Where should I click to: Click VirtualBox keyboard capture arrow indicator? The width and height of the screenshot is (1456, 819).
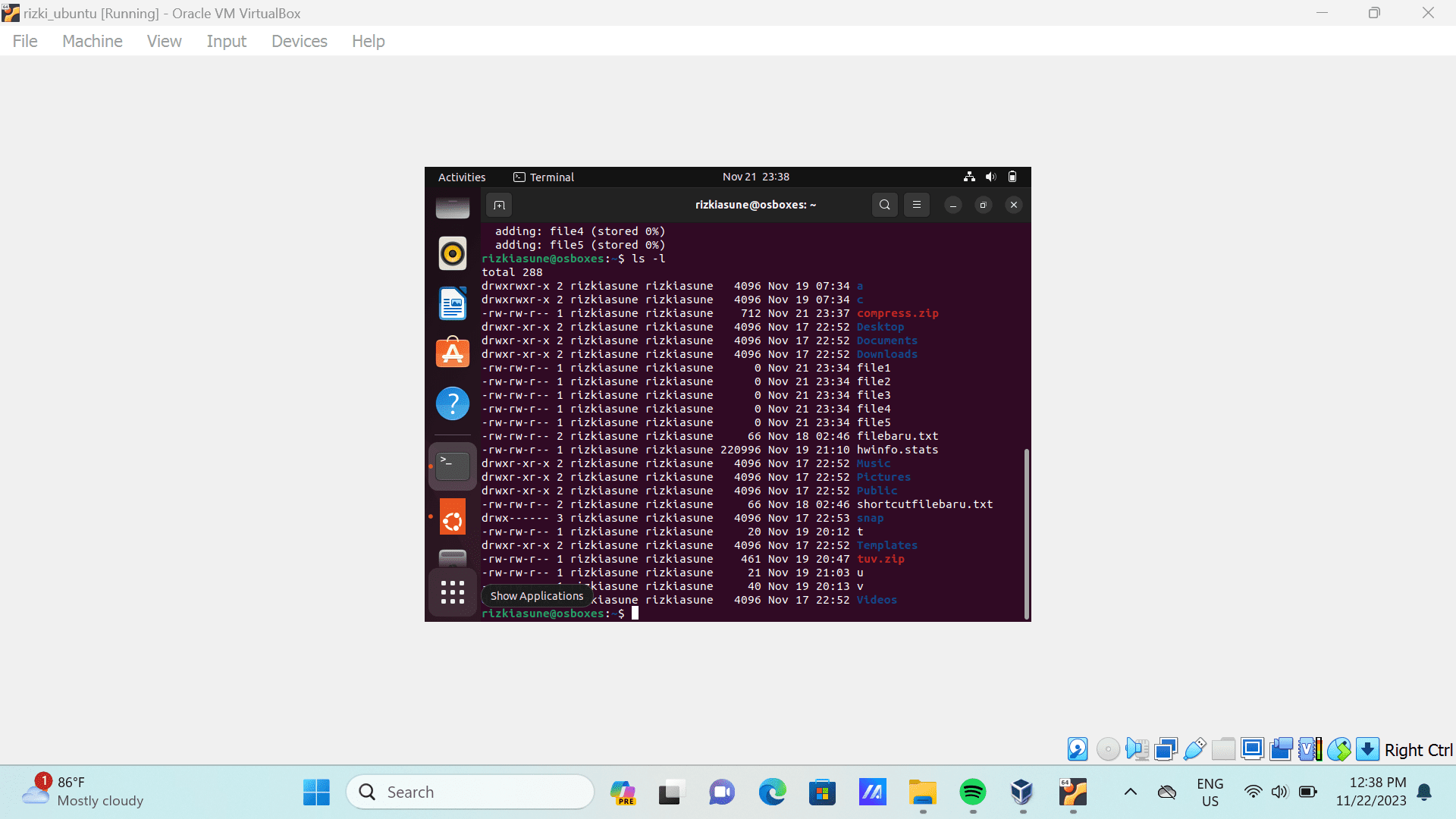1367,749
